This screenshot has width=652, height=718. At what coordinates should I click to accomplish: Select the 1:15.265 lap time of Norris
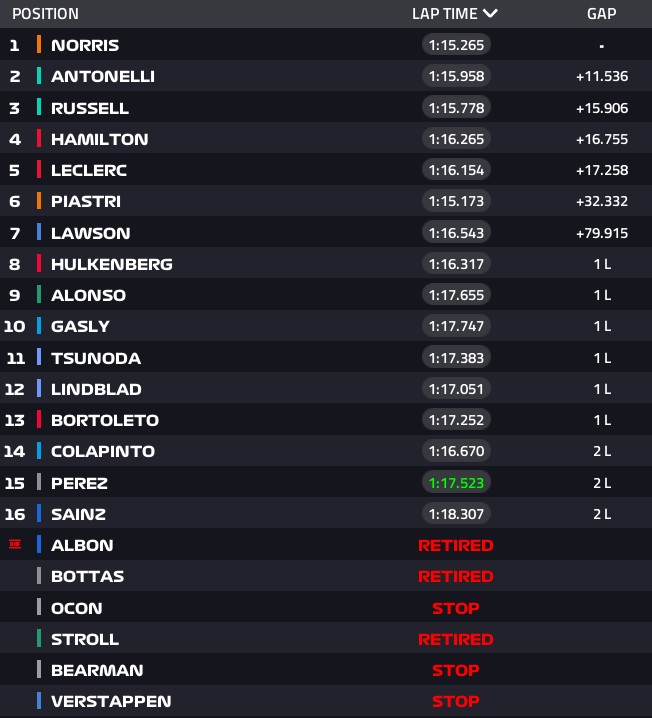click(456, 45)
